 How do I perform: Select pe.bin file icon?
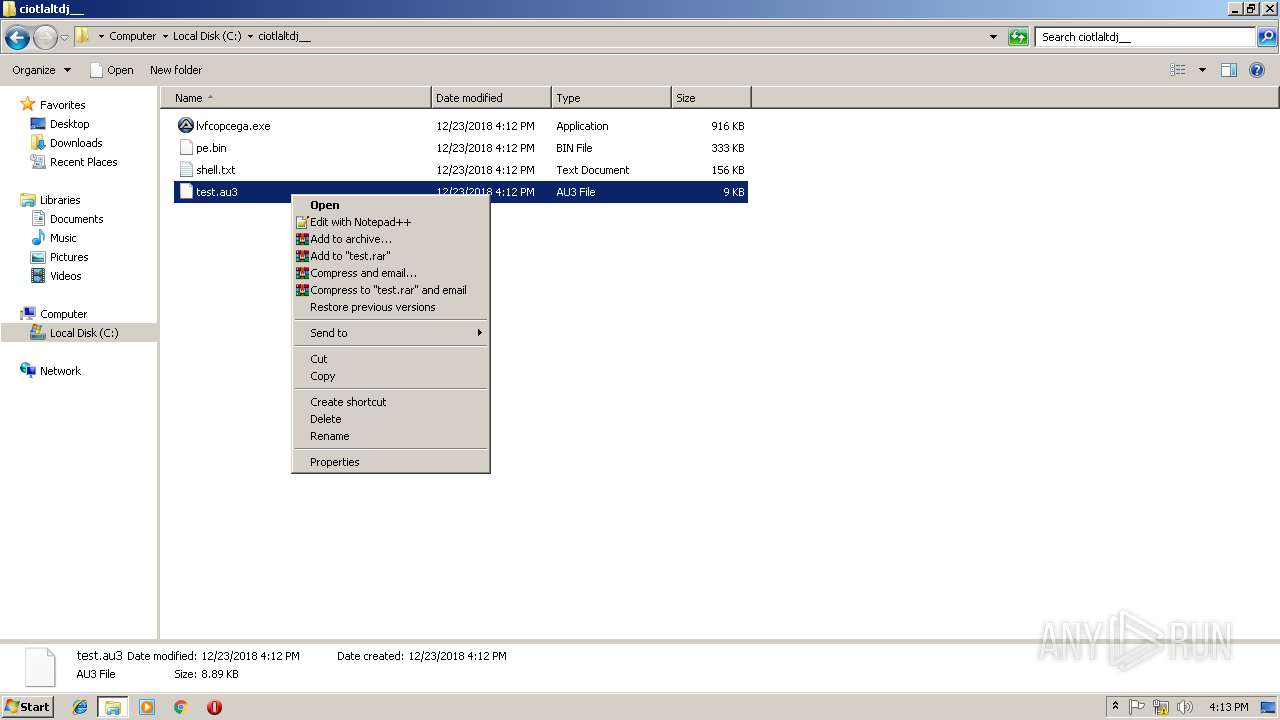186,148
